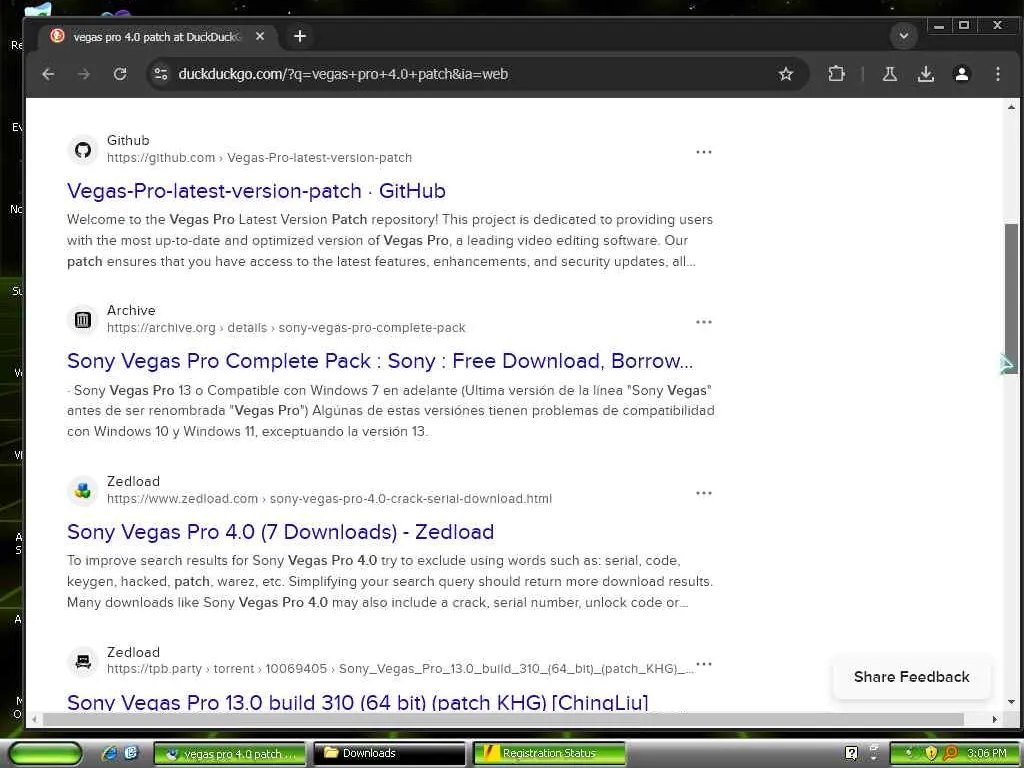The height and width of the screenshot is (768, 1024).
Task: Click the browser forward arrow
Action: click(x=84, y=74)
